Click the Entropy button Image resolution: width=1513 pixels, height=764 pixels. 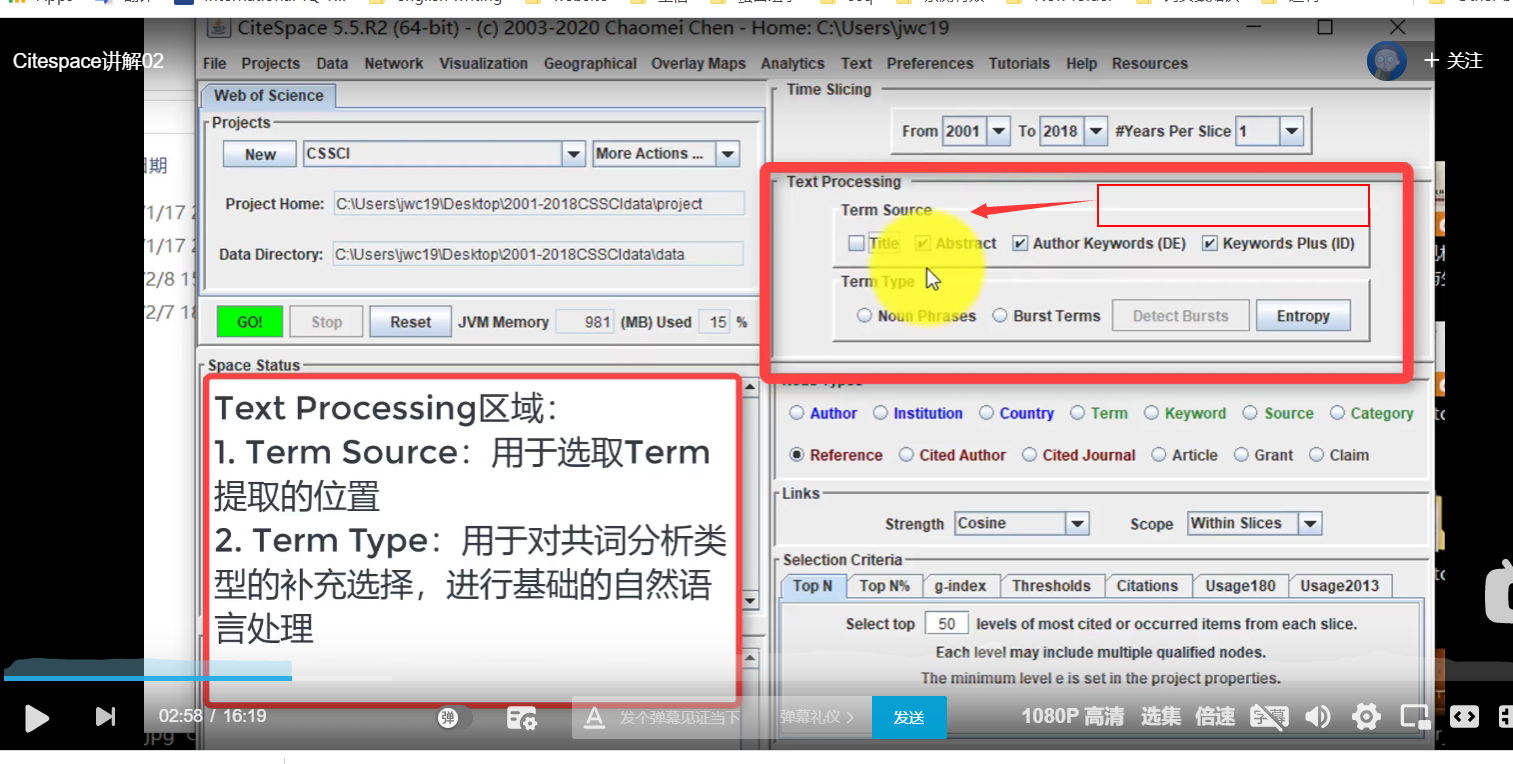[1303, 315]
